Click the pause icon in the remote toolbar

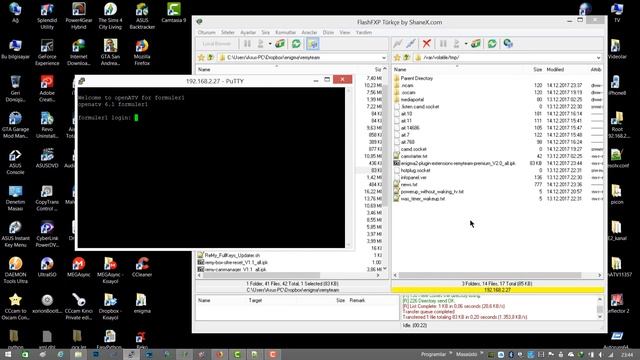pyautogui.click(x=443, y=43)
